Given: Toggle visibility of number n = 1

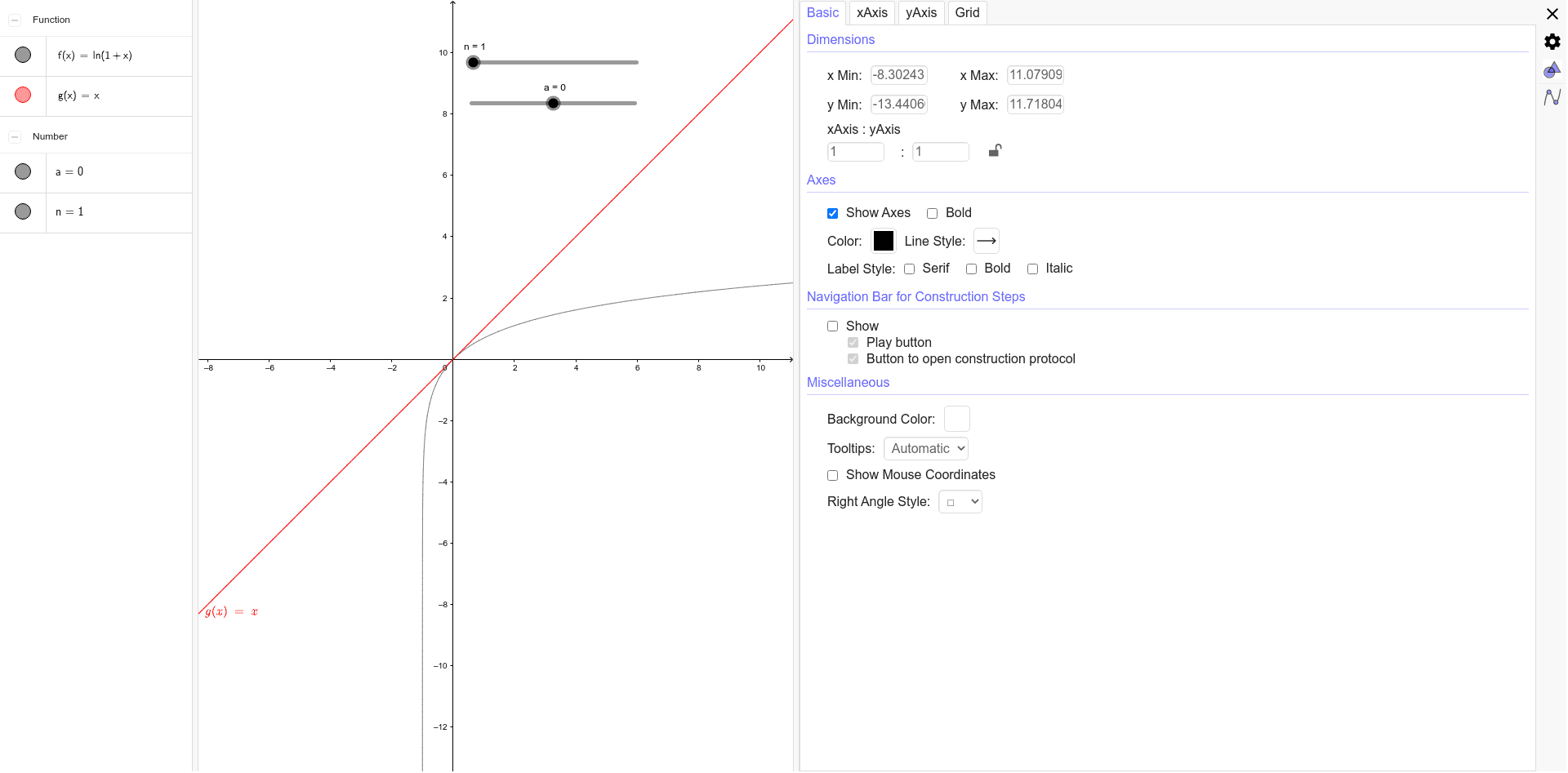Looking at the screenshot, I should pyautogui.click(x=23, y=211).
